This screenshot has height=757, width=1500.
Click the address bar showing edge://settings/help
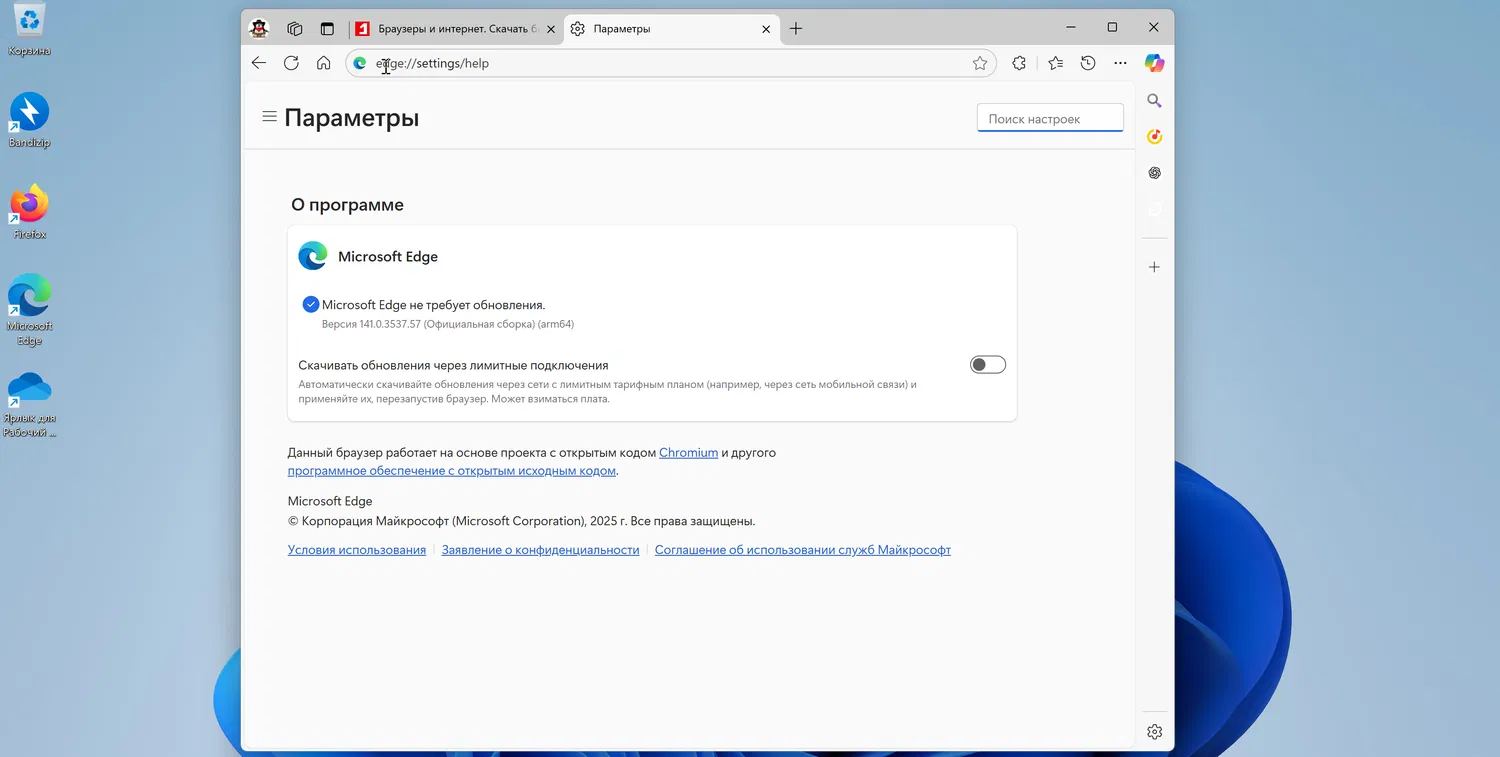coord(671,63)
